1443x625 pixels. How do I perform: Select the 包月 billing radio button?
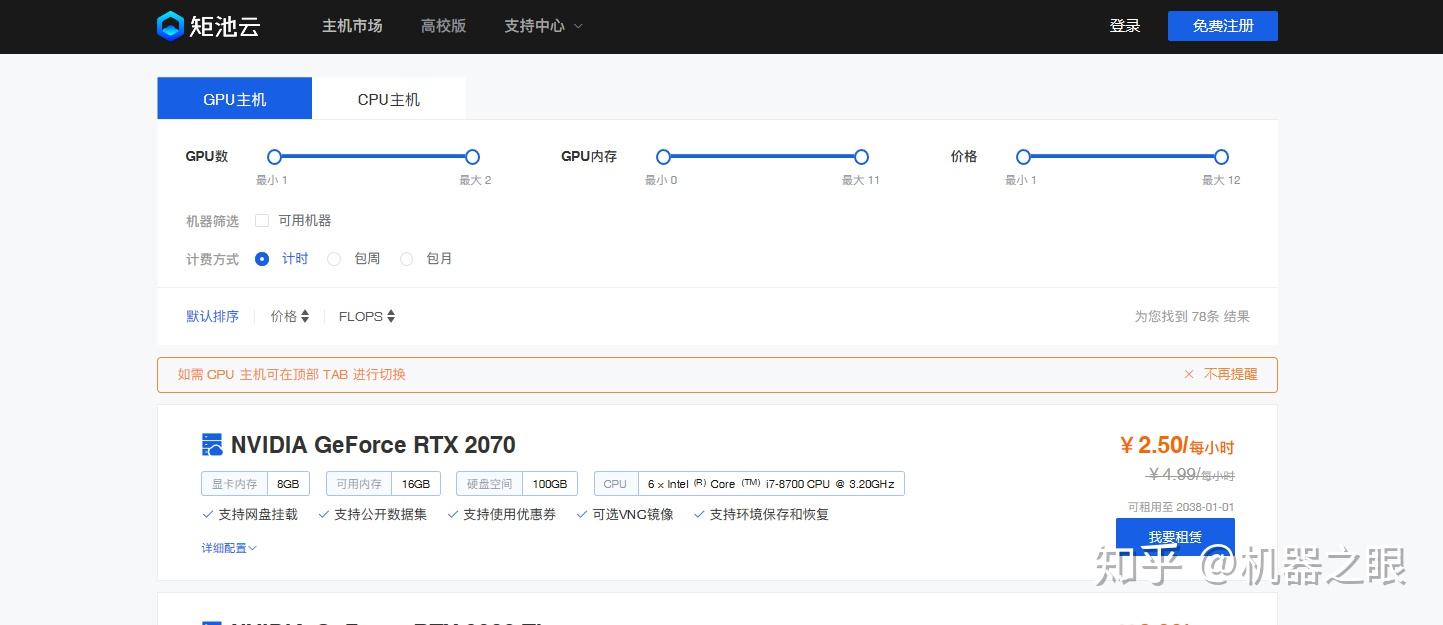406,259
